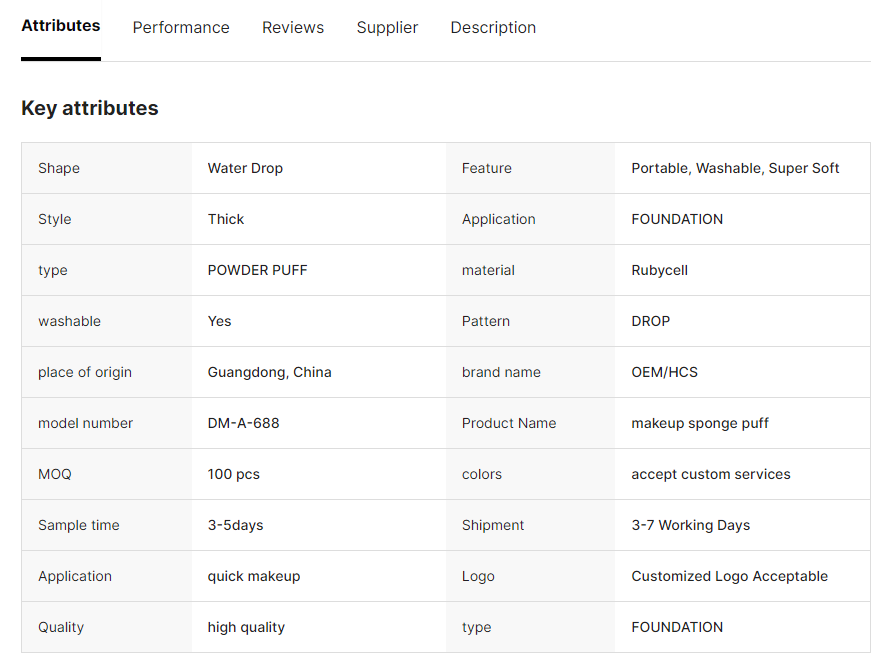Select the 100 pcs MOQ value
This screenshot has height=670, width=886.
pos(233,474)
